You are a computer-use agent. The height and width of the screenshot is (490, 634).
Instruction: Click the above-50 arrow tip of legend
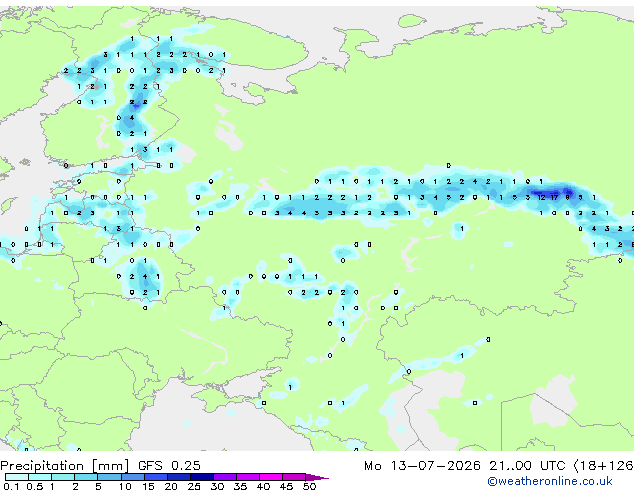coord(317,477)
